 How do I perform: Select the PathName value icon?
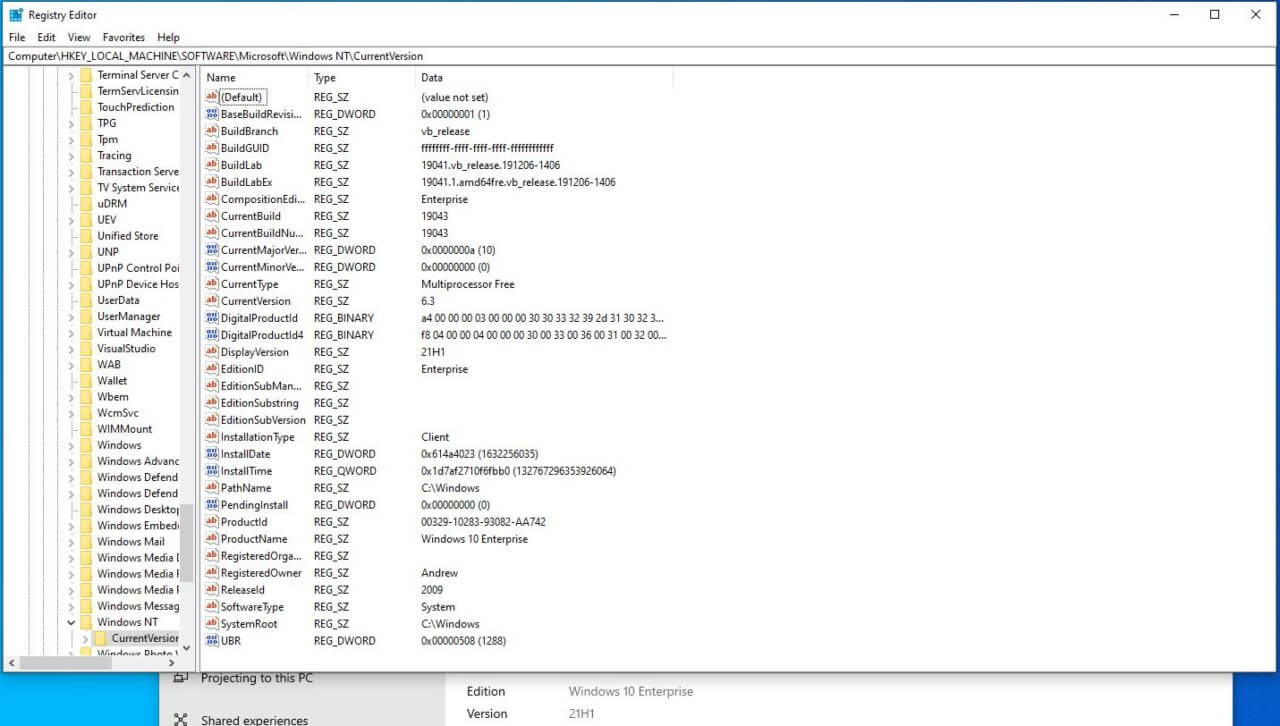(x=211, y=488)
